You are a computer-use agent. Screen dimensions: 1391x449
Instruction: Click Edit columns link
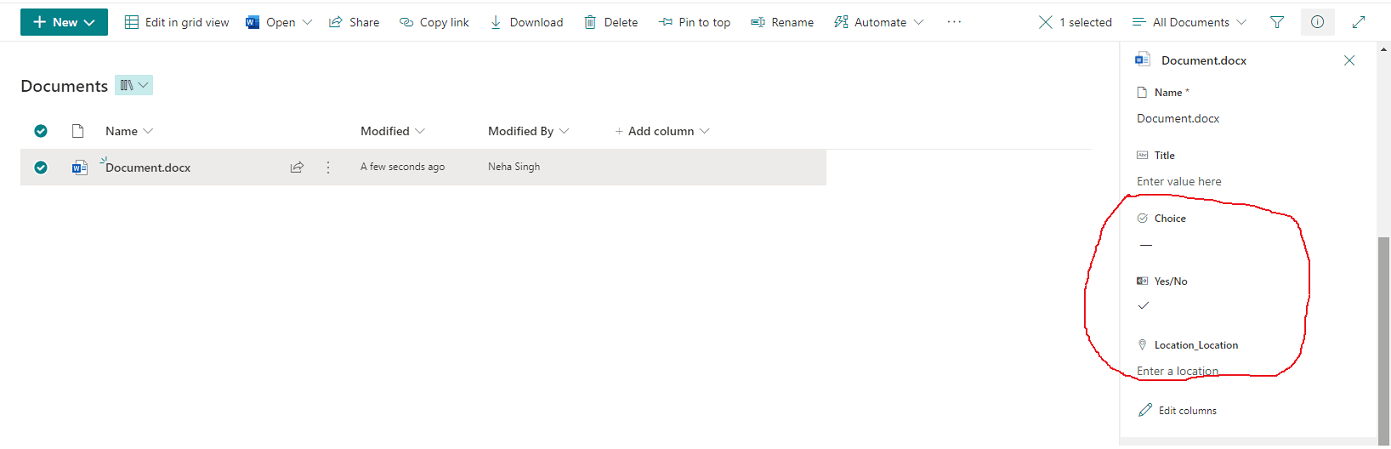(x=1178, y=410)
